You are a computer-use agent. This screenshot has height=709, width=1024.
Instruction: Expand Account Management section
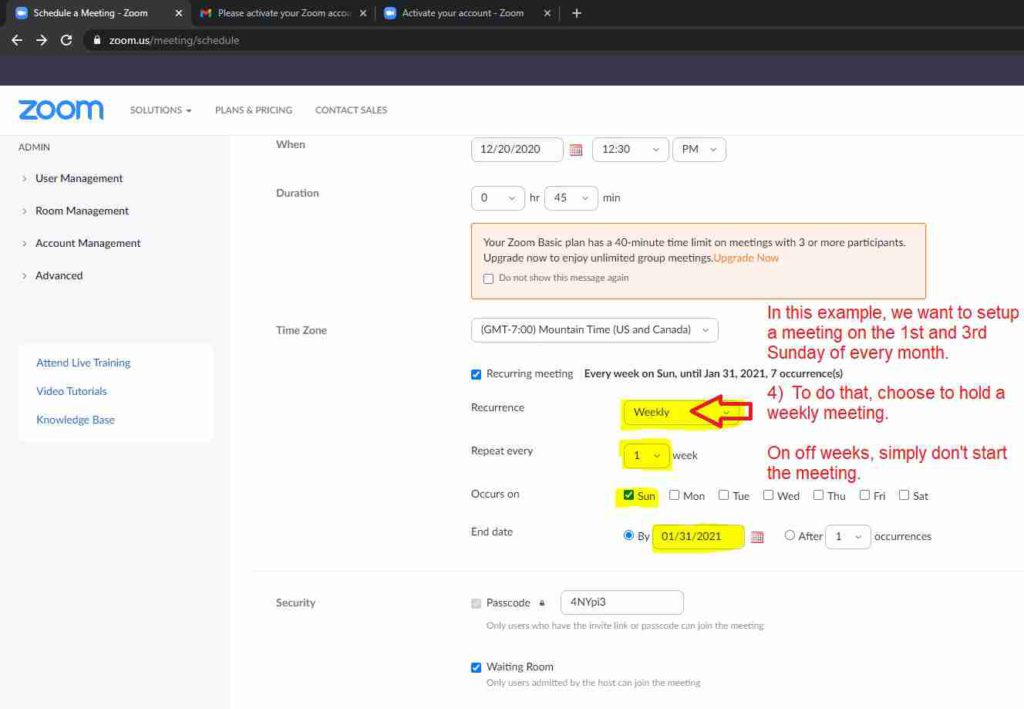pos(88,243)
